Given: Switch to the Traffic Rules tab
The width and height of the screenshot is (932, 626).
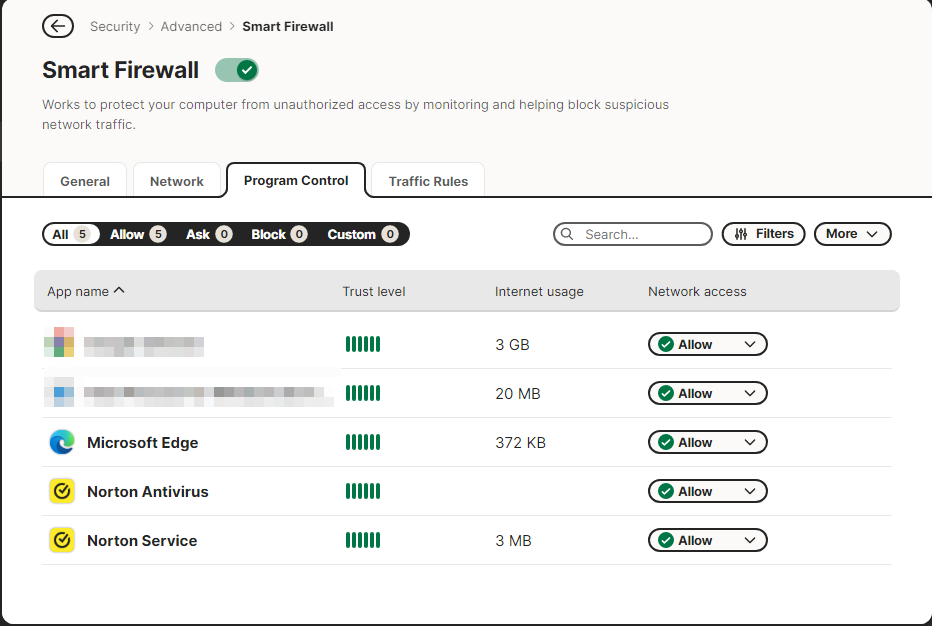Looking at the screenshot, I should [x=428, y=181].
